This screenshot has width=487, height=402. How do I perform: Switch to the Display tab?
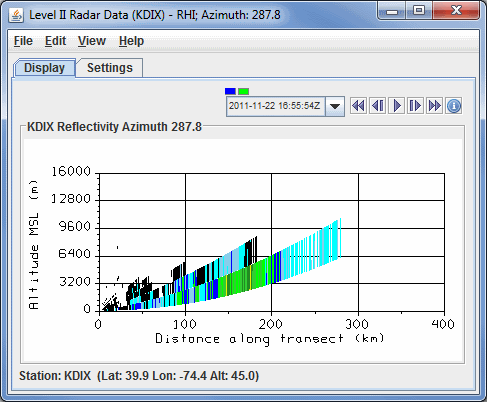(x=44, y=68)
